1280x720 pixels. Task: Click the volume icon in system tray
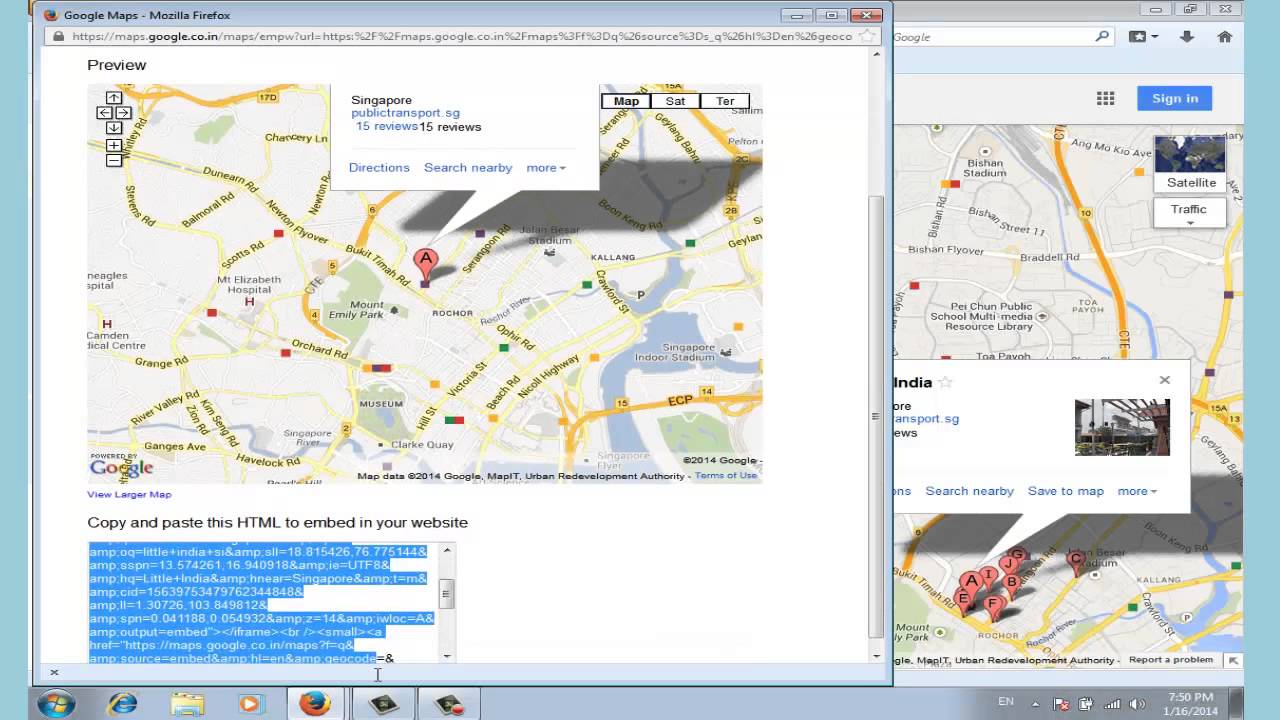coord(1136,703)
